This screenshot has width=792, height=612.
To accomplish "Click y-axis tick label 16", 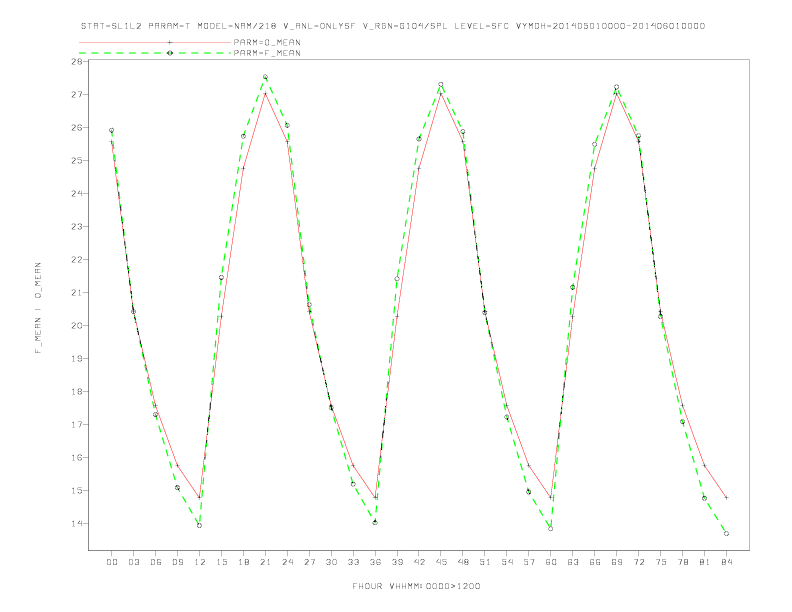I will pos(77,457).
